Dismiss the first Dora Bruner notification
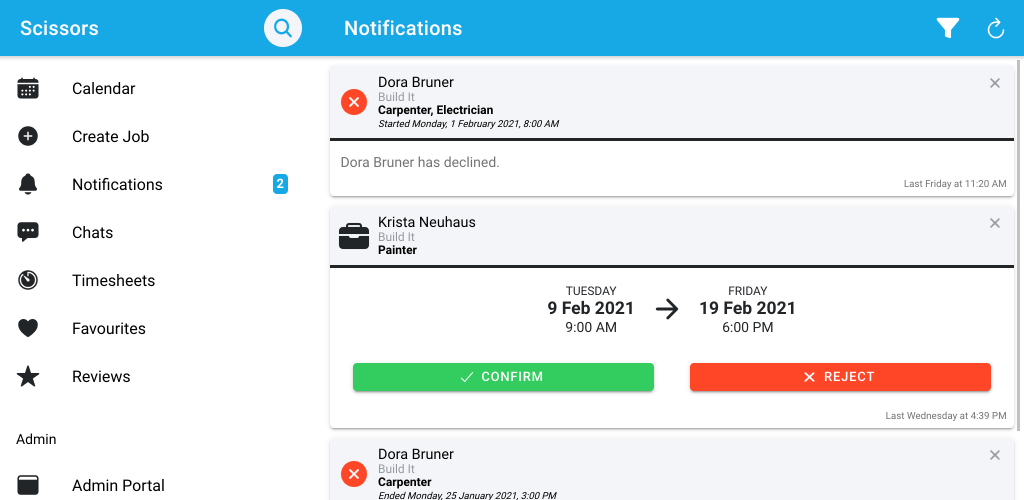Screen dimensions: 1024x500 coord(995,83)
